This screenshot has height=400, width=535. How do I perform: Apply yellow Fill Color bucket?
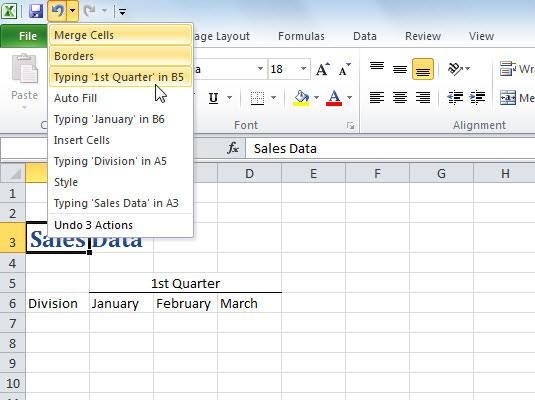(301, 98)
